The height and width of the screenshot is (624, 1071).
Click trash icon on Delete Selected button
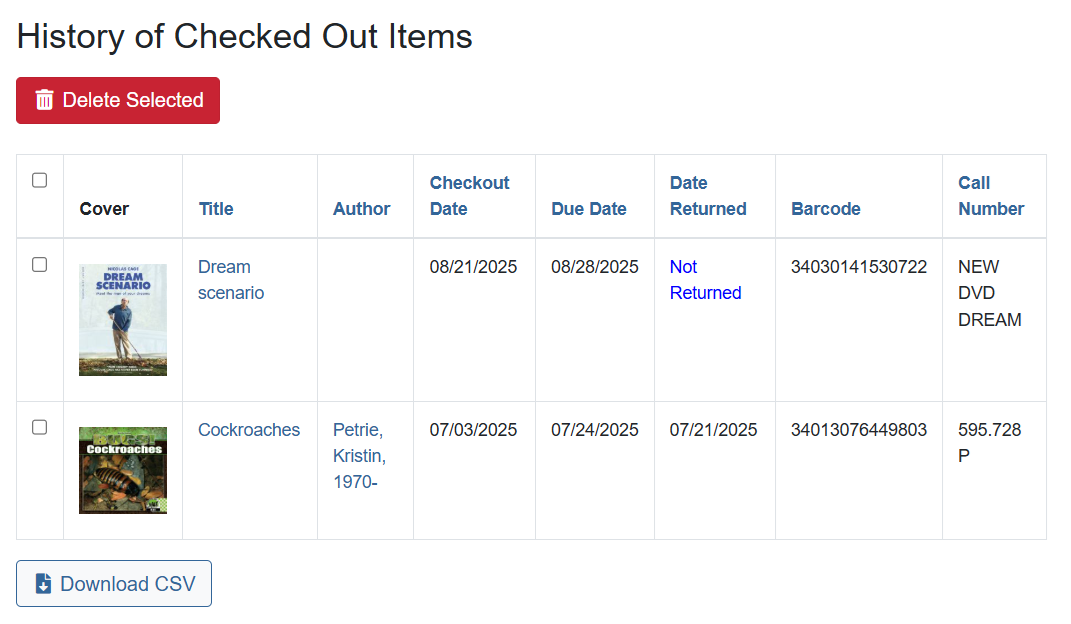pyautogui.click(x=44, y=100)
